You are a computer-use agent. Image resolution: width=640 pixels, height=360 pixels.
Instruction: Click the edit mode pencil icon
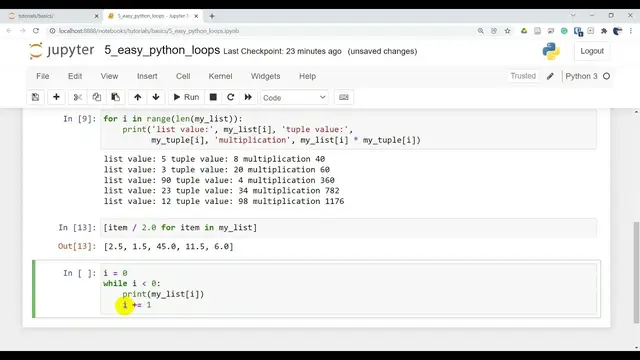(550, 76)
